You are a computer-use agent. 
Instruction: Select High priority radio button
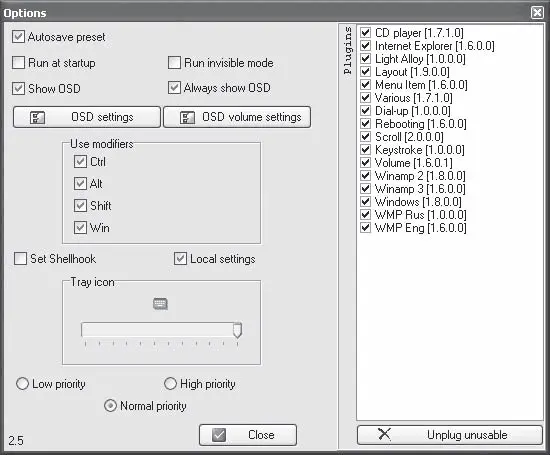click(170, 384)
